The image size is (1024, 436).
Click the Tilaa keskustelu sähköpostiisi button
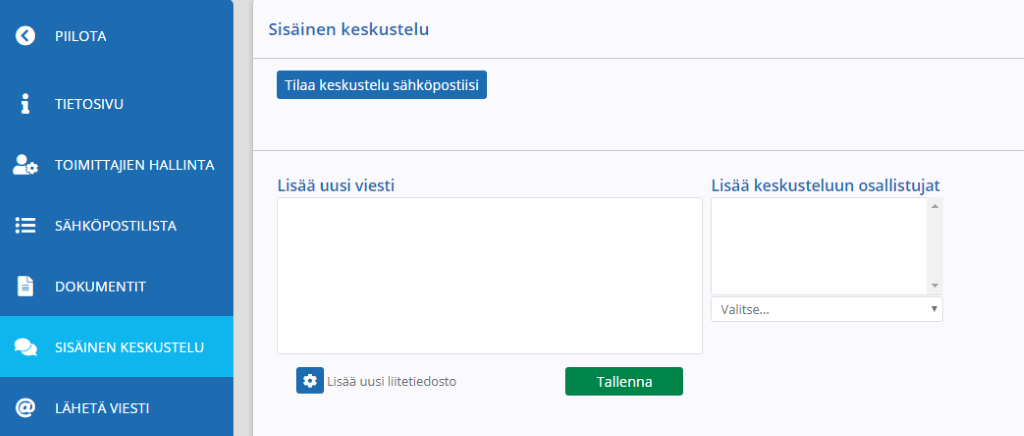point(382,85)
